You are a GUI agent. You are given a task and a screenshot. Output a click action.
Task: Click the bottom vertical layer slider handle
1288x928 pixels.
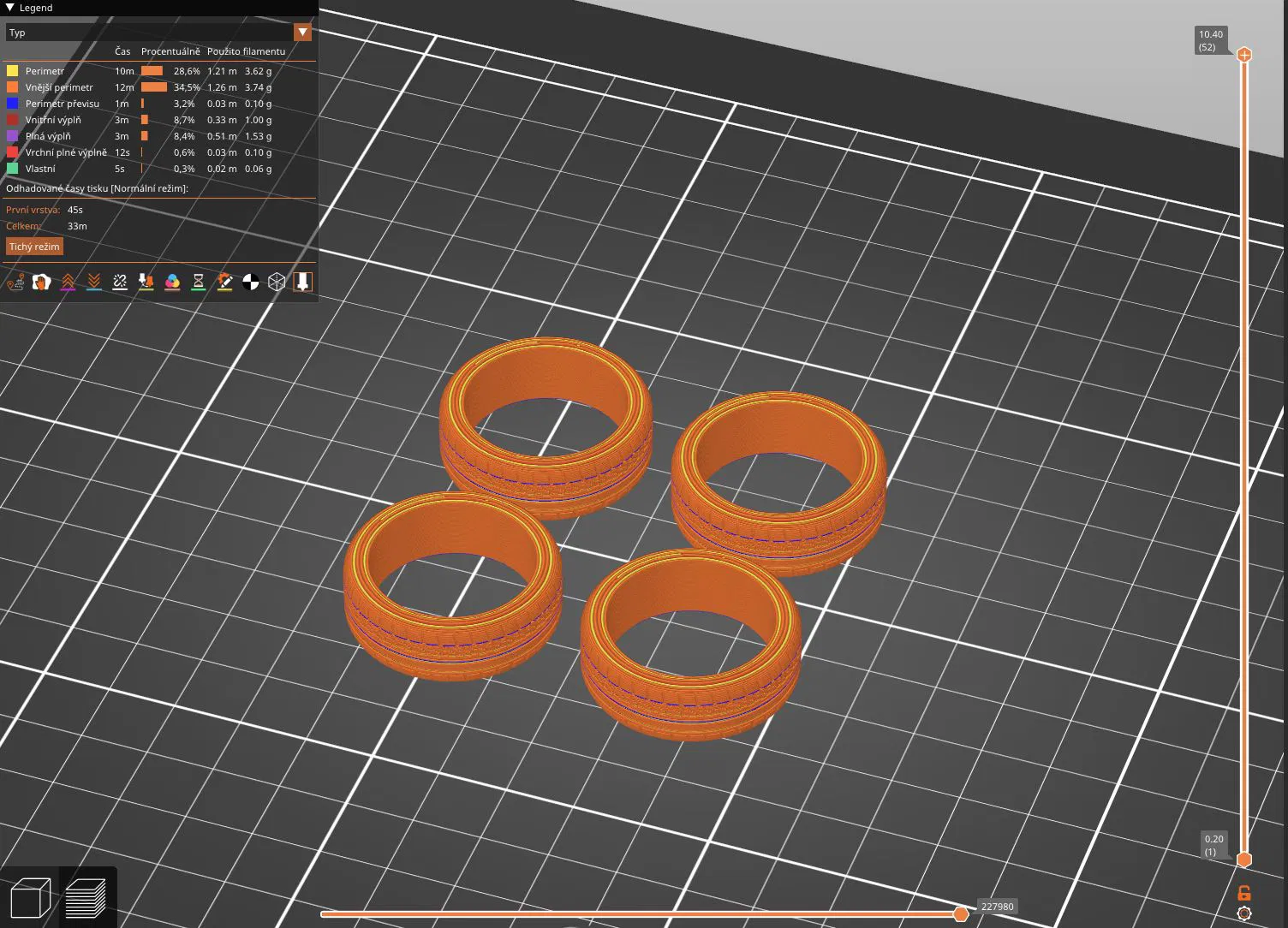click(1244, 860)
